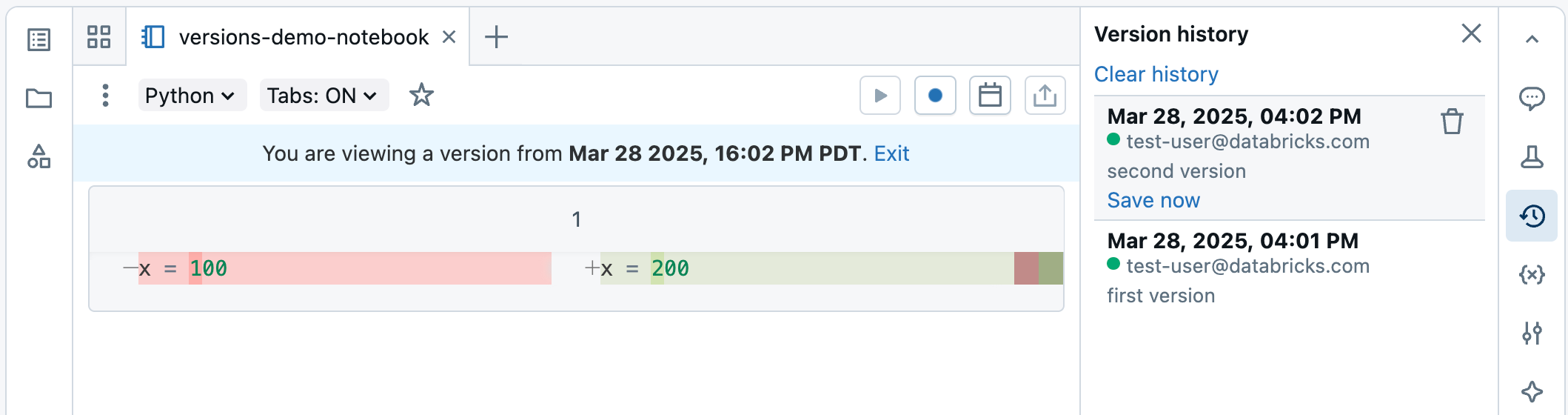Viewport: 1568px width, 415px height.
Task: Click the Exit link in version banner
Action: coord(891,153)
